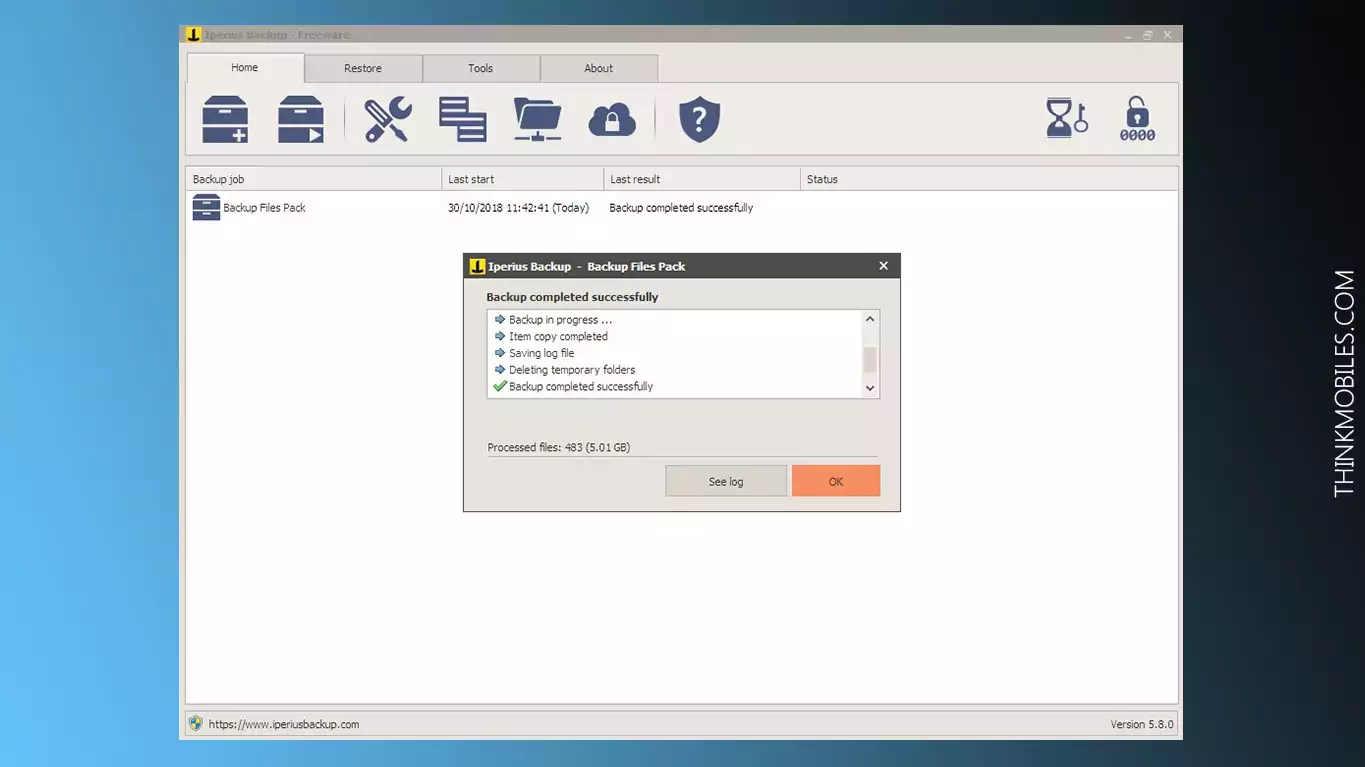Select the Backup Files Pack job row
Image resolution: width=1365 pixels, height=767 pixels.
(682, 208)
